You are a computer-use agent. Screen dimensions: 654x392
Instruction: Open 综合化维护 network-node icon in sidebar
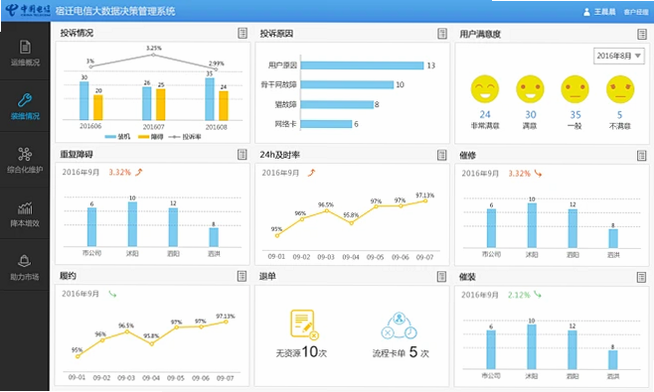[x=25, y=154]
